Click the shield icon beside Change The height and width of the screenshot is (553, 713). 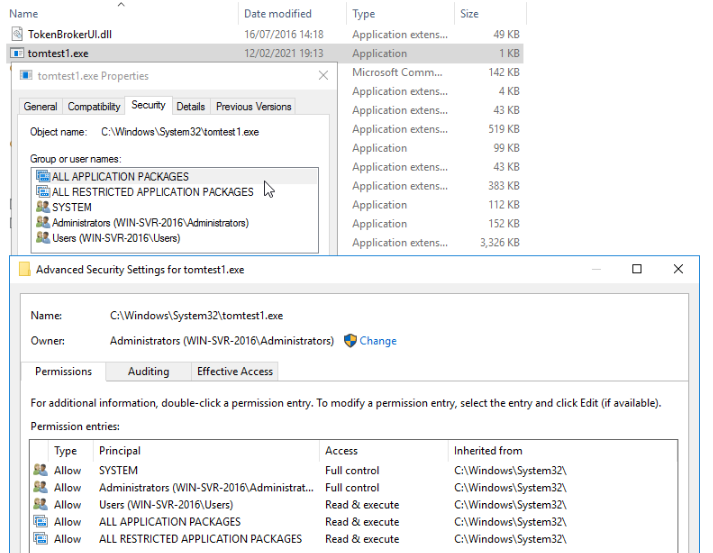[350, 341]
